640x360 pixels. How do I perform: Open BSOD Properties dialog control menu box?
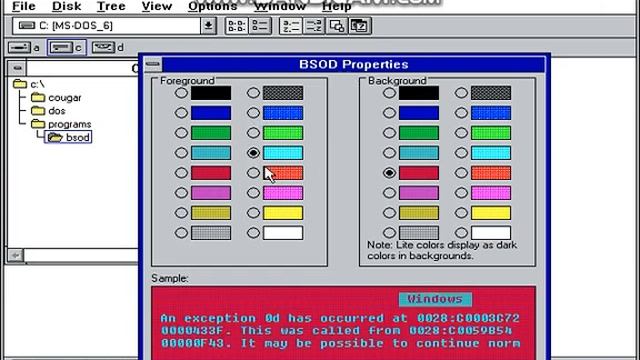[153, 64]
